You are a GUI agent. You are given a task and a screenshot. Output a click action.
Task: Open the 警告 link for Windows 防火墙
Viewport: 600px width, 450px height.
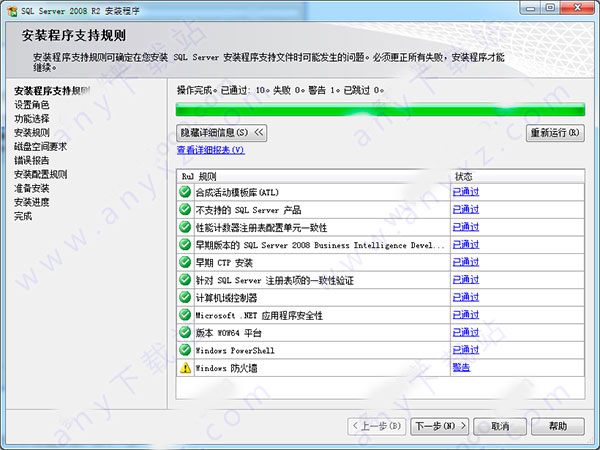461,368
